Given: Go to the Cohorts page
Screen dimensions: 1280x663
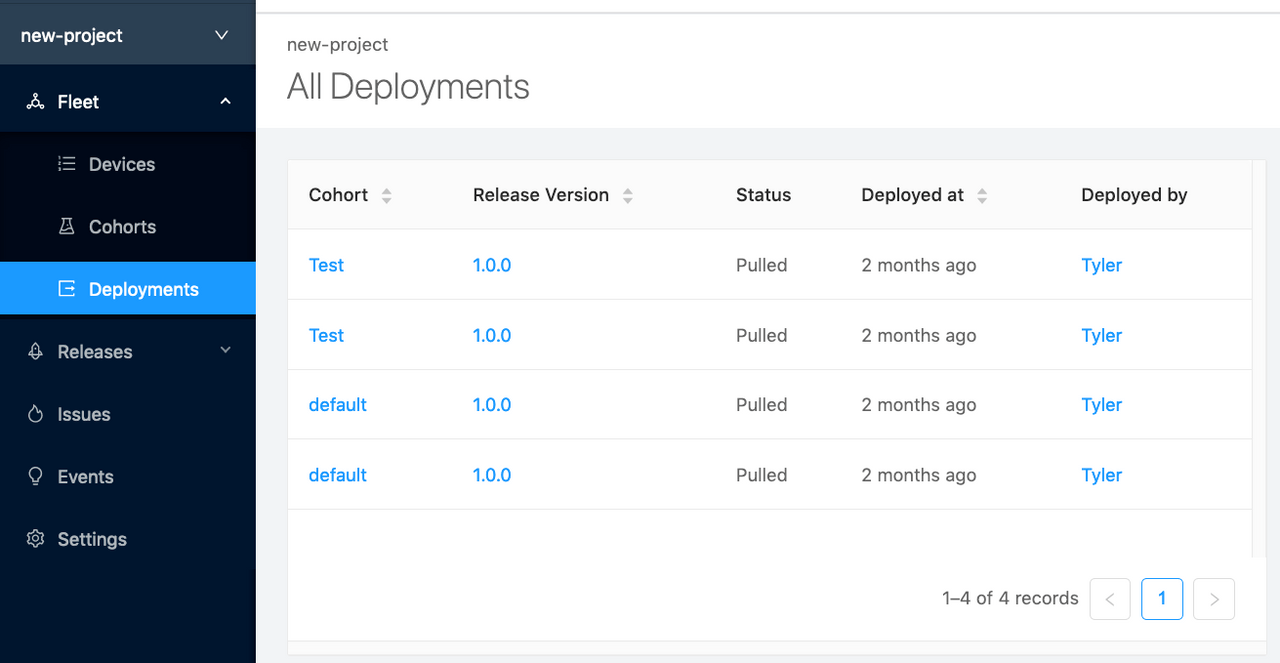Looking at the screenshot, I should [x=122, y=227].
